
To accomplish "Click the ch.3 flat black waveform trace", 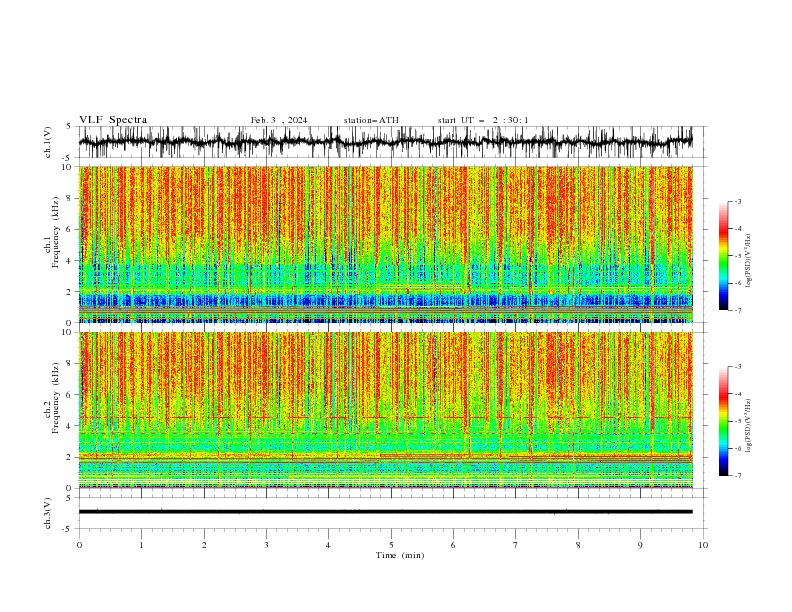I will pos(385,512).
